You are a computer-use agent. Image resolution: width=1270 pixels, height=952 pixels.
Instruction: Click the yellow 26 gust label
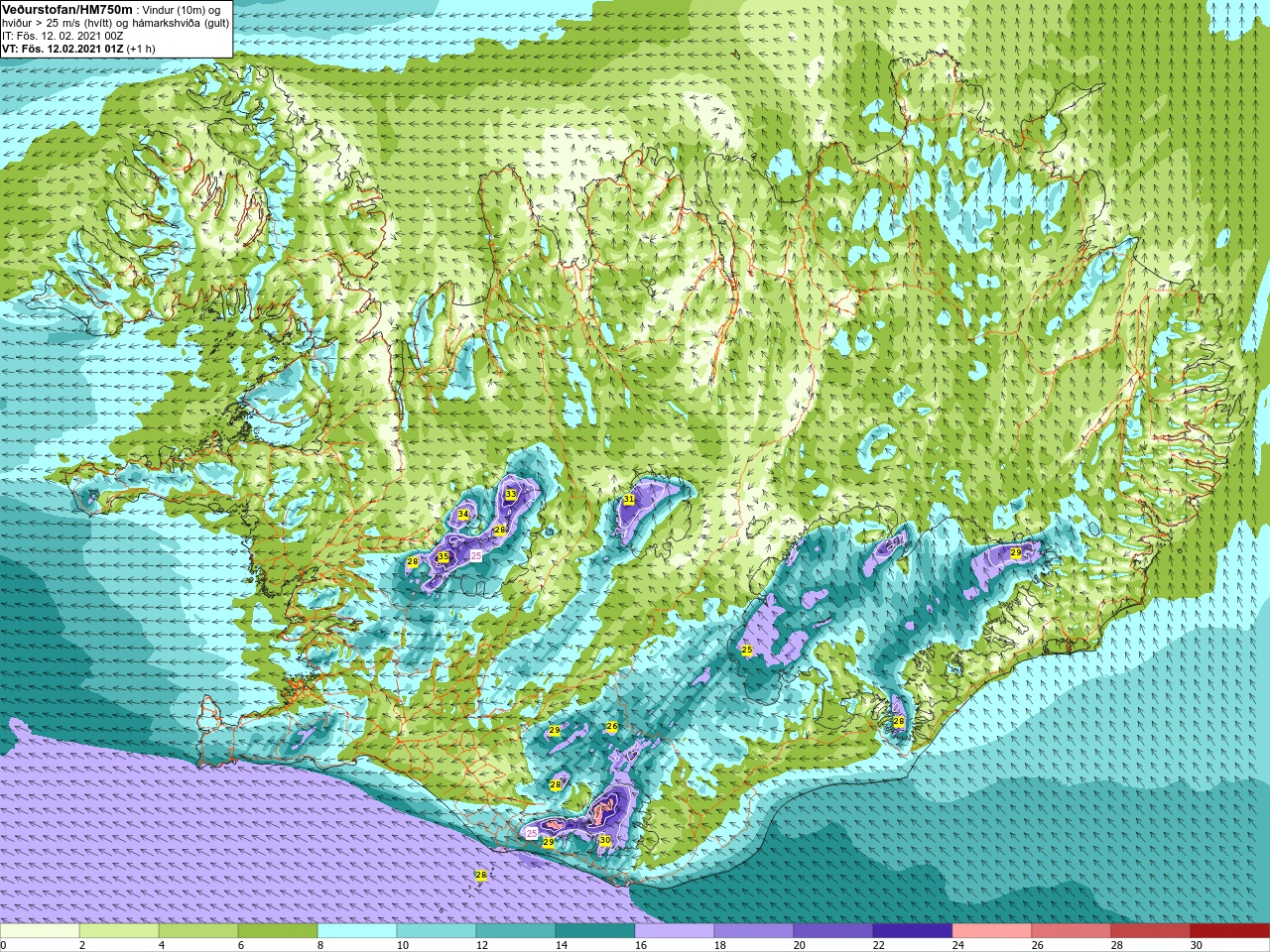click(612, 727)
